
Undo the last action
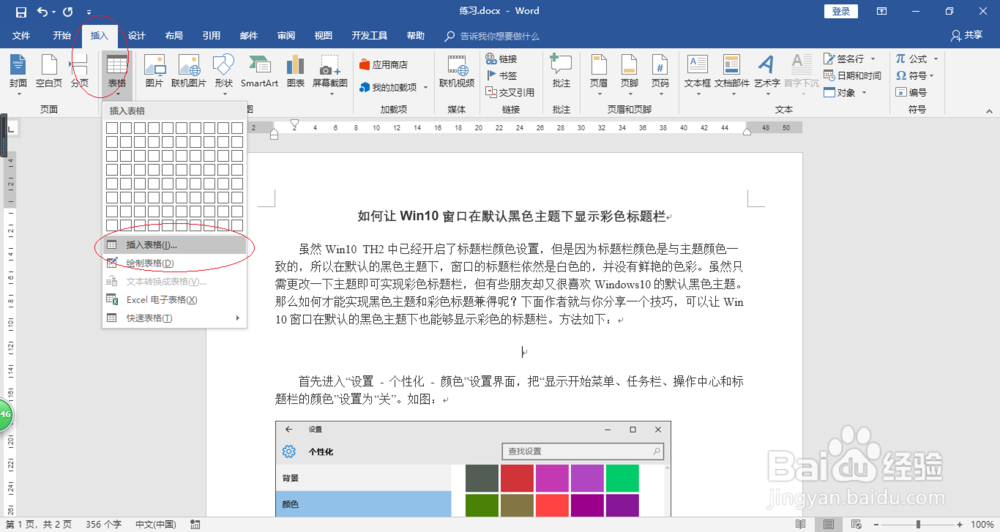tap(42, 11)
